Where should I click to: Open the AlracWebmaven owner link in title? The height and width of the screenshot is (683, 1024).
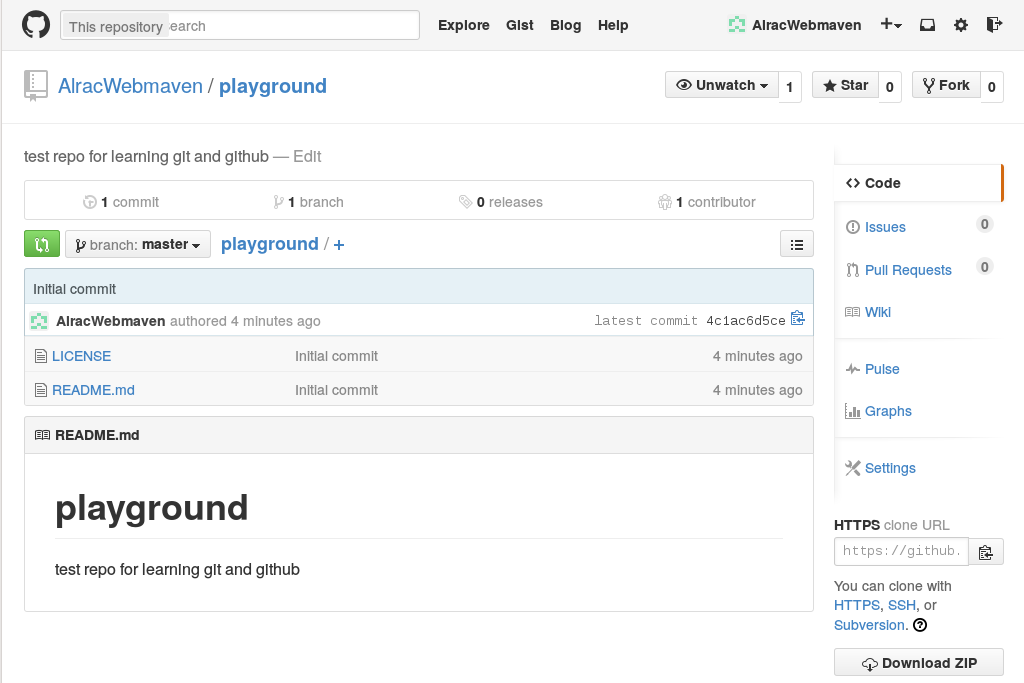131,86
